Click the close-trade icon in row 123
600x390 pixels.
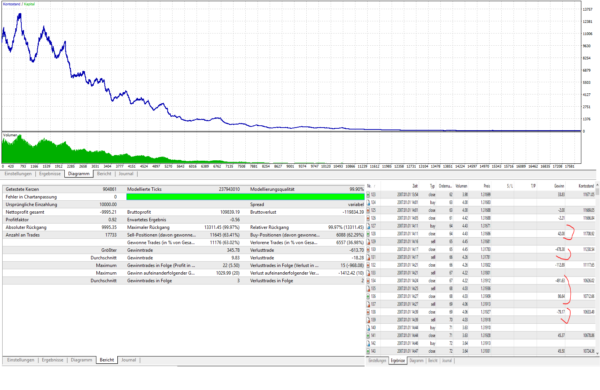click(x=368, y=195)
